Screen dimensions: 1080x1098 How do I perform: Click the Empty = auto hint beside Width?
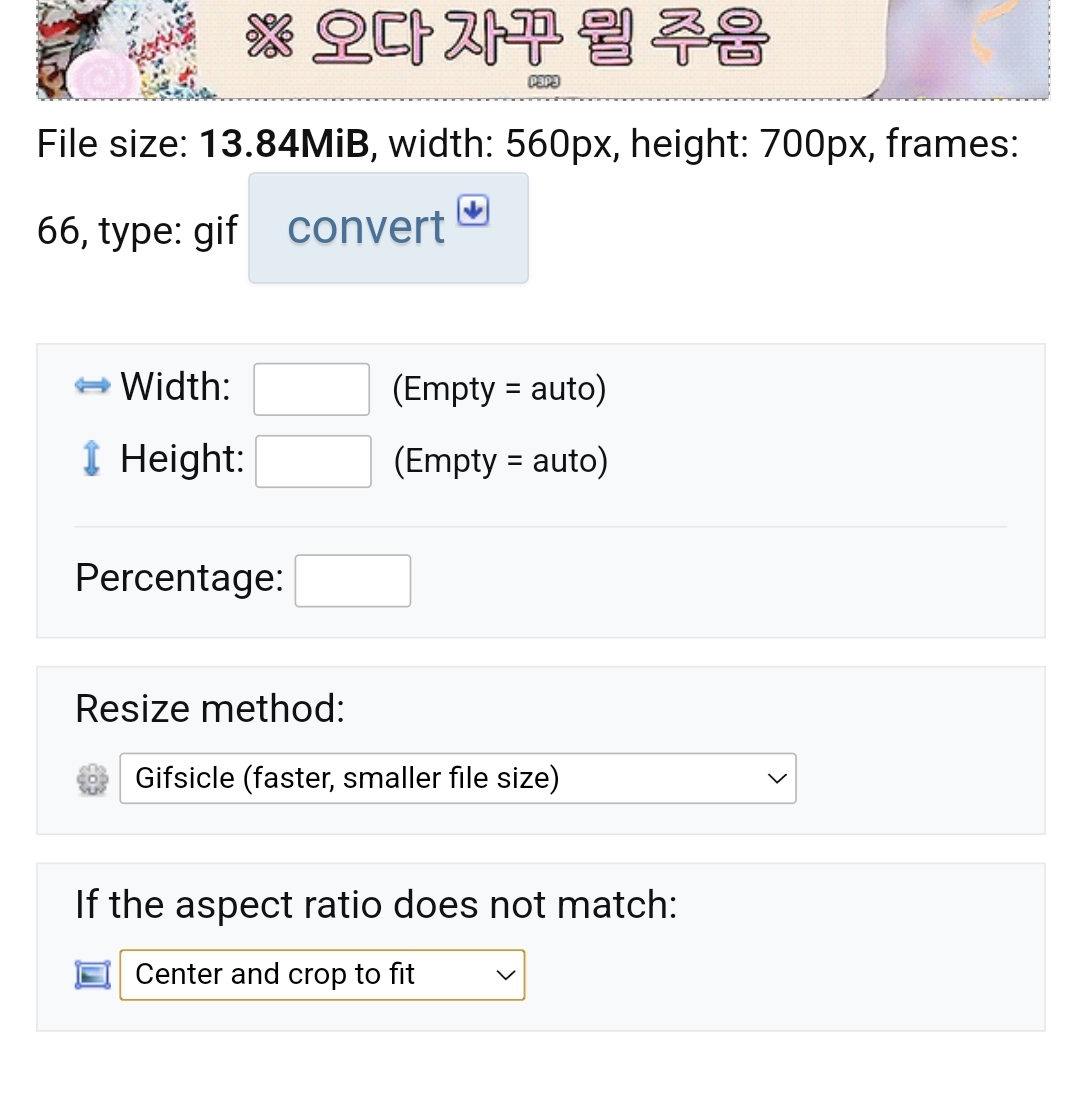pyautogui.click(x=499, y=389)
